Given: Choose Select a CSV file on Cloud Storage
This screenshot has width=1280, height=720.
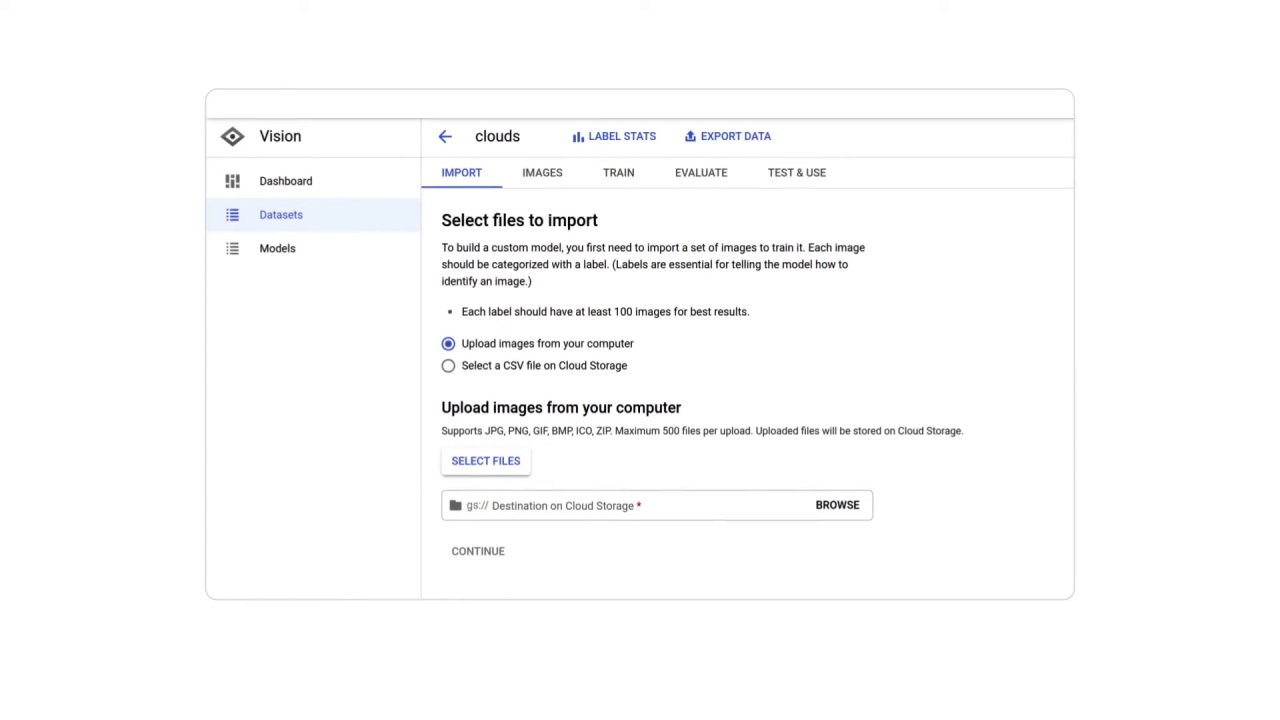Looking at the screenshot, I should [448, 366].
